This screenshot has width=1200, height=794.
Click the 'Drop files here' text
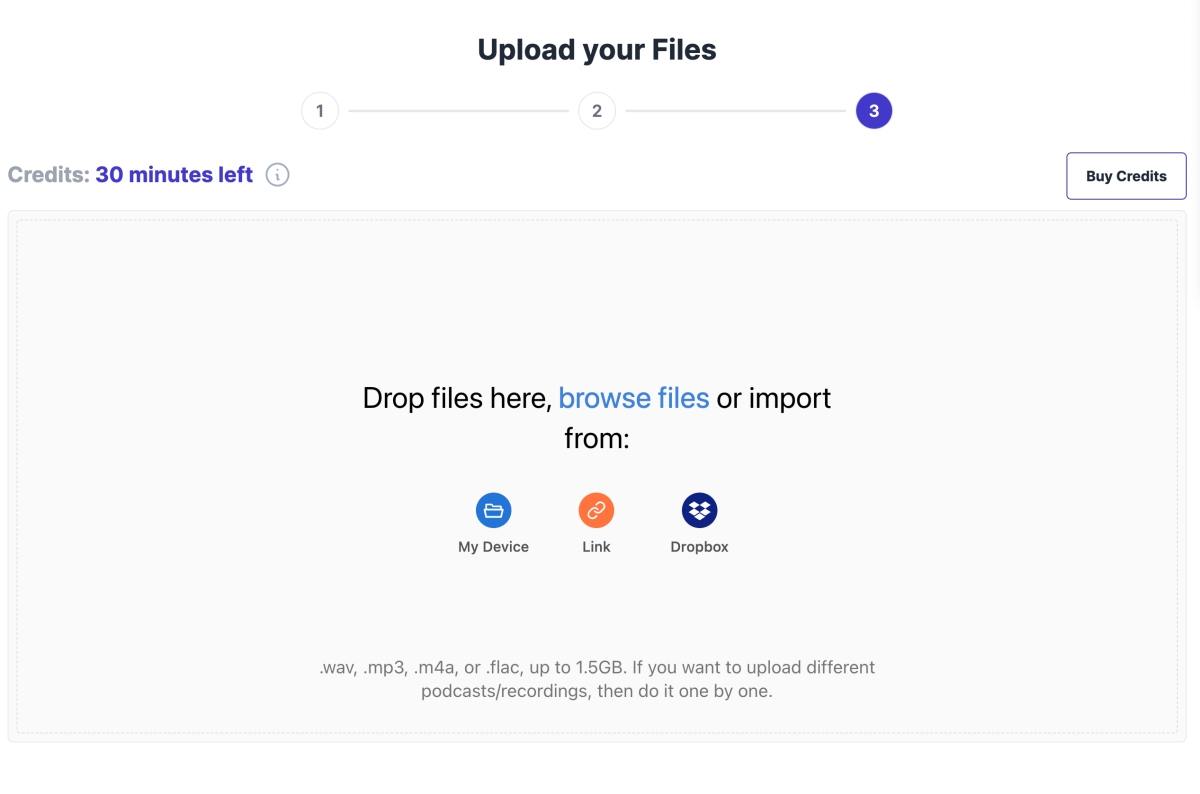457,398
